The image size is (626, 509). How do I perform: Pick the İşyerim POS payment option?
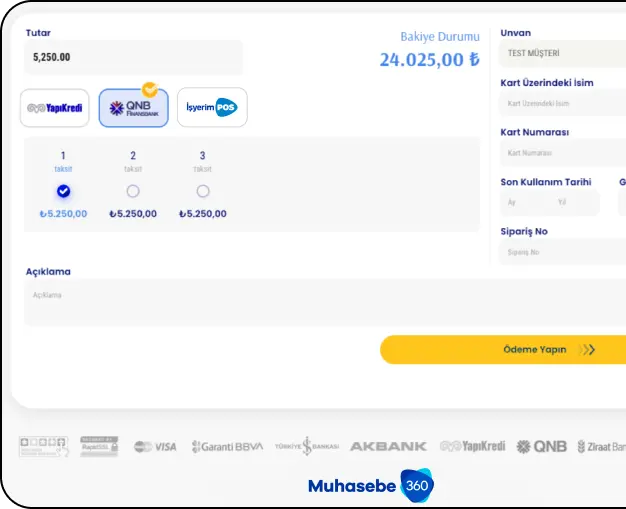coord(212,108)
